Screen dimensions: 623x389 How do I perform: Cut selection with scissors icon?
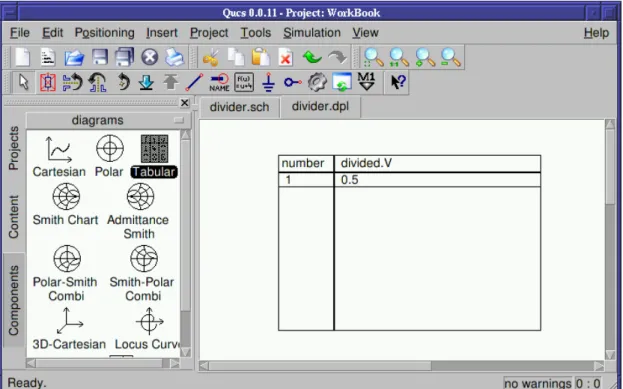pos(211,58)
